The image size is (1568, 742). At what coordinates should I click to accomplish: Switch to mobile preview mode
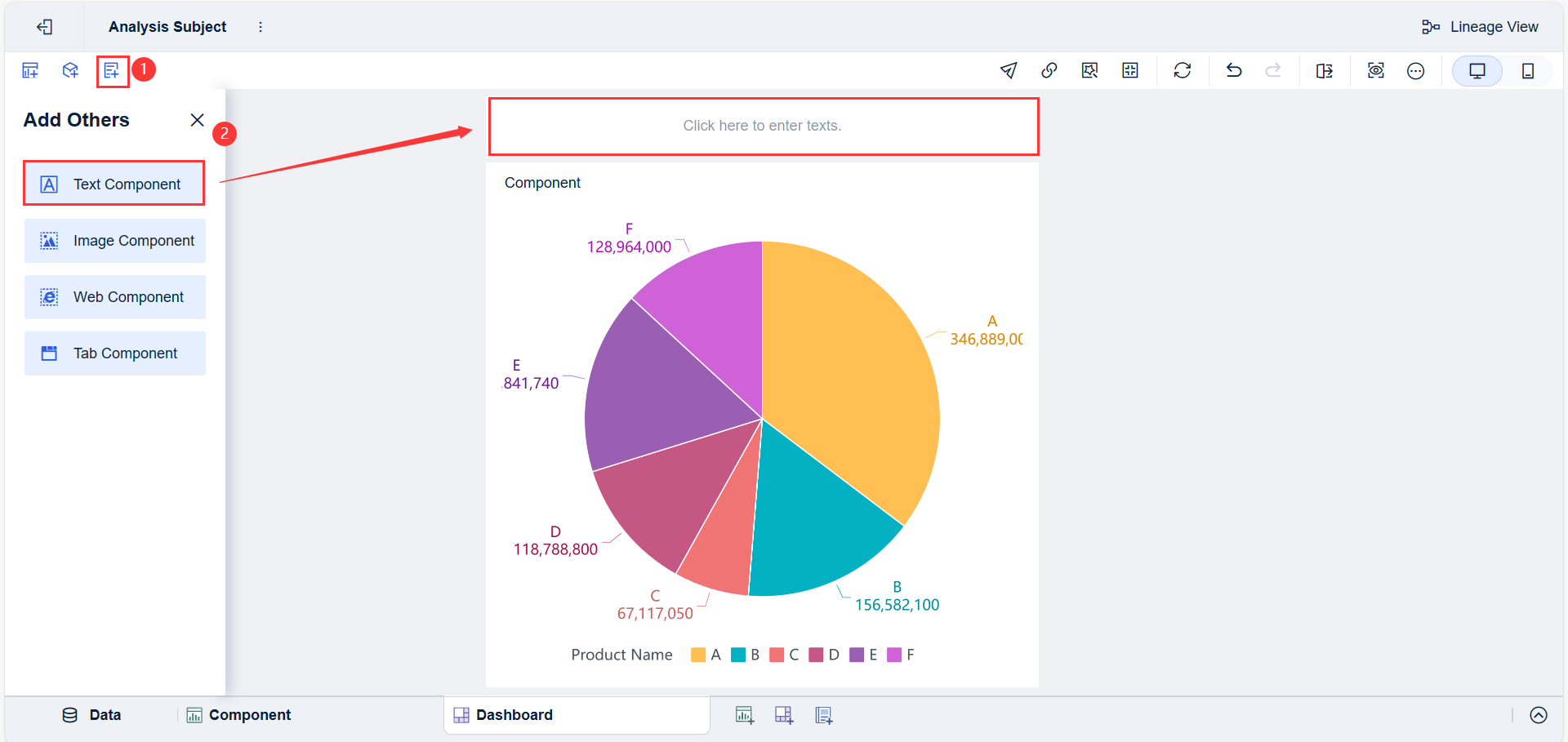1529,70
